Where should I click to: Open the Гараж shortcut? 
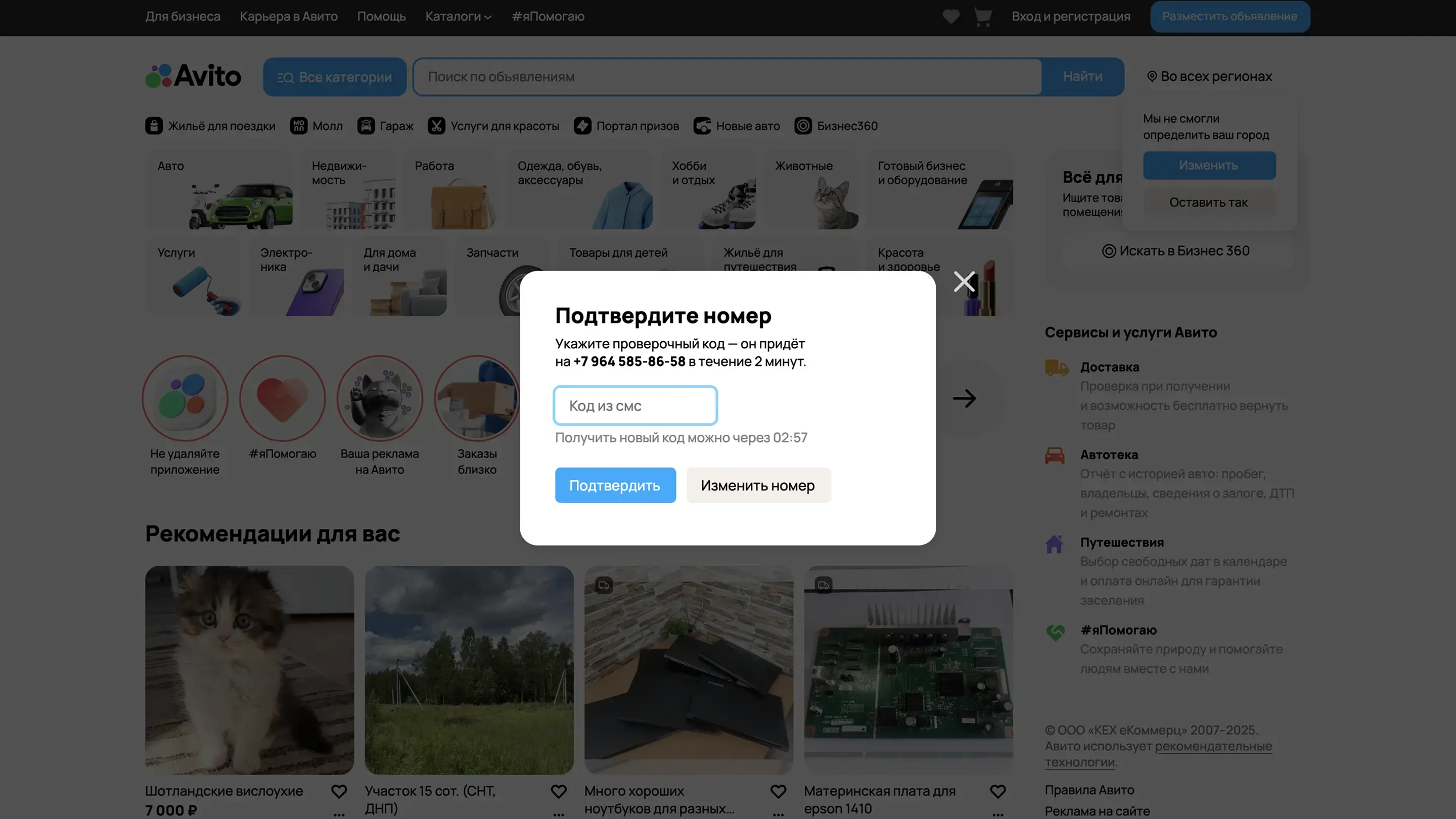pyautogui.click(x=385, y=126)
